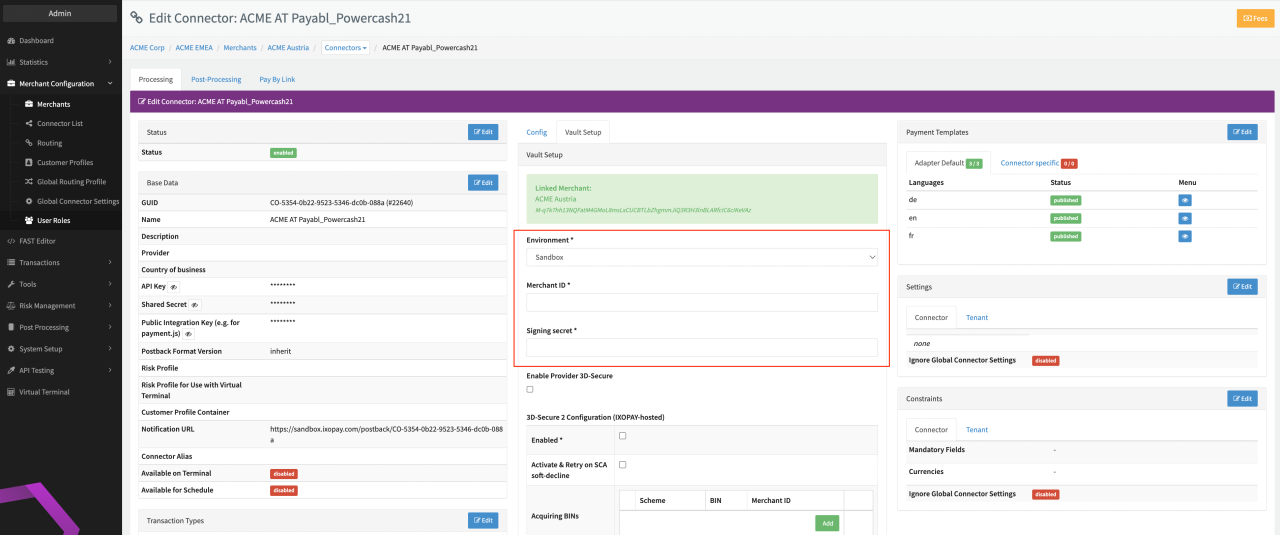Click the Virtual Terminal sidebar icon
This screenshot has width=1280, height=535.
(x=11, y=392)
